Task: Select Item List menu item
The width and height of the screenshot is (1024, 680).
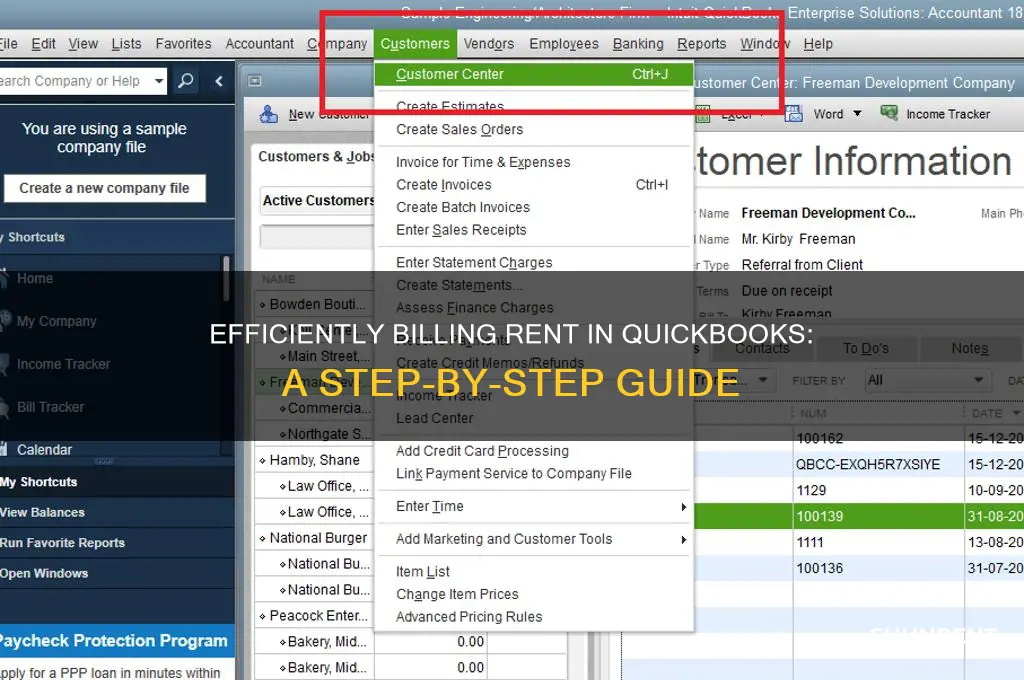Action: pyautogui.click(x=423, y=572)
